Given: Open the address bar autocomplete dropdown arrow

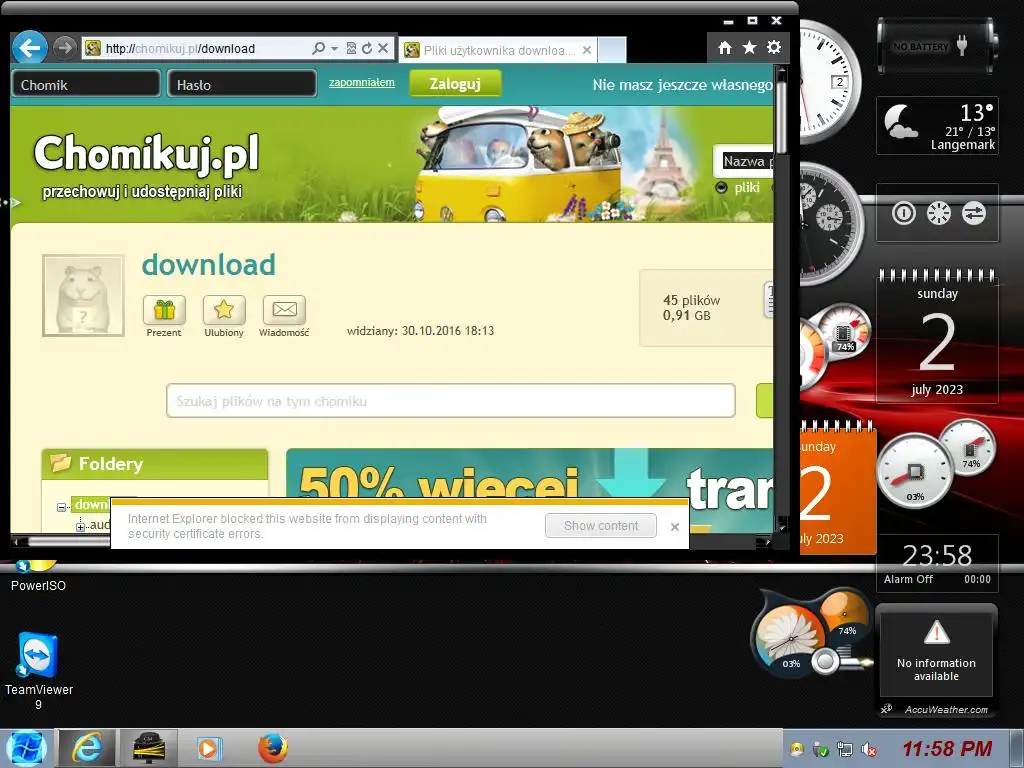Looking at the screenshot, I should click(x=334, y=48).
